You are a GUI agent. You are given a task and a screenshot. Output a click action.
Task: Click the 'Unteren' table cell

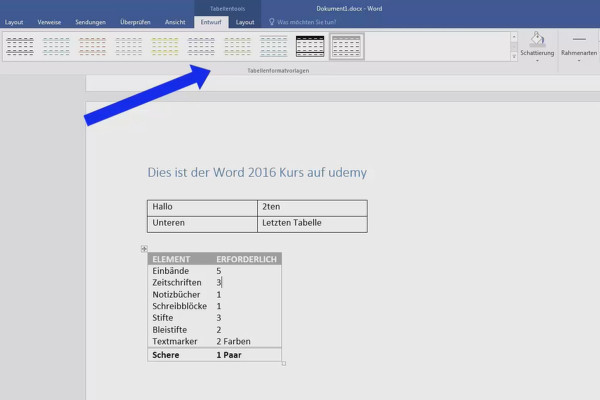click(x=202, y=224)
